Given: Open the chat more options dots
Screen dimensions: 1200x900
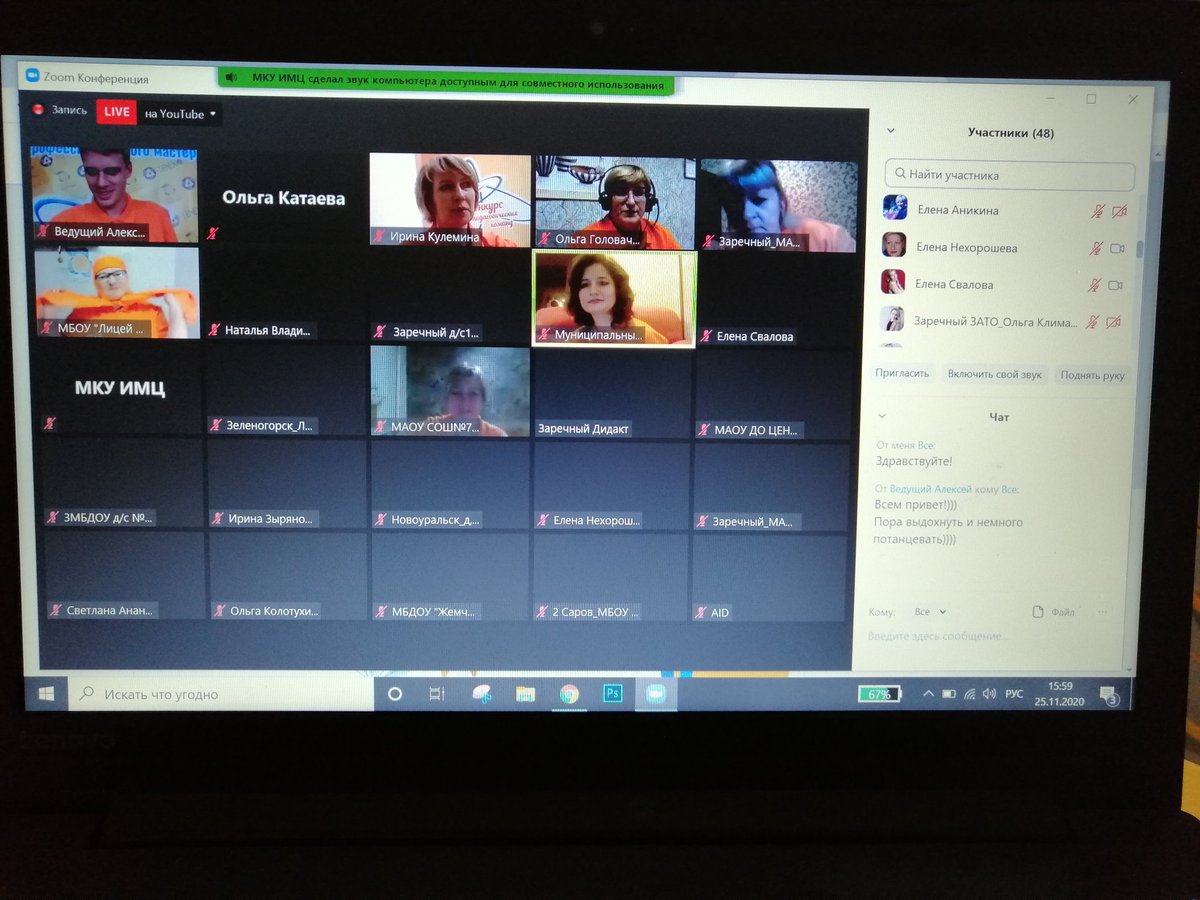Looking at the screenshot, I should (1102, 612).
